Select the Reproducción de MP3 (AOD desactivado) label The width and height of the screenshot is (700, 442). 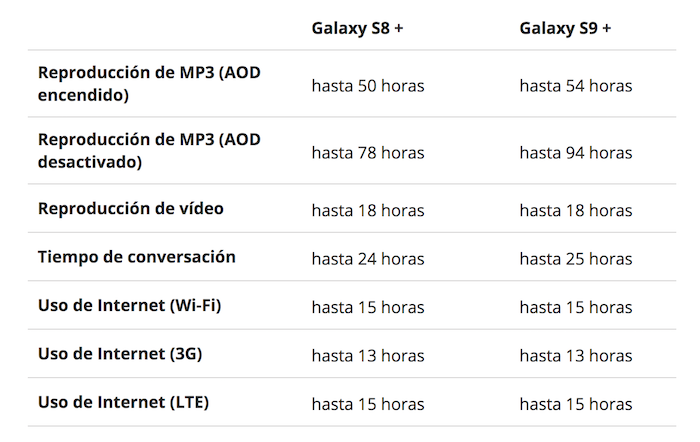(x=149, y=150)
